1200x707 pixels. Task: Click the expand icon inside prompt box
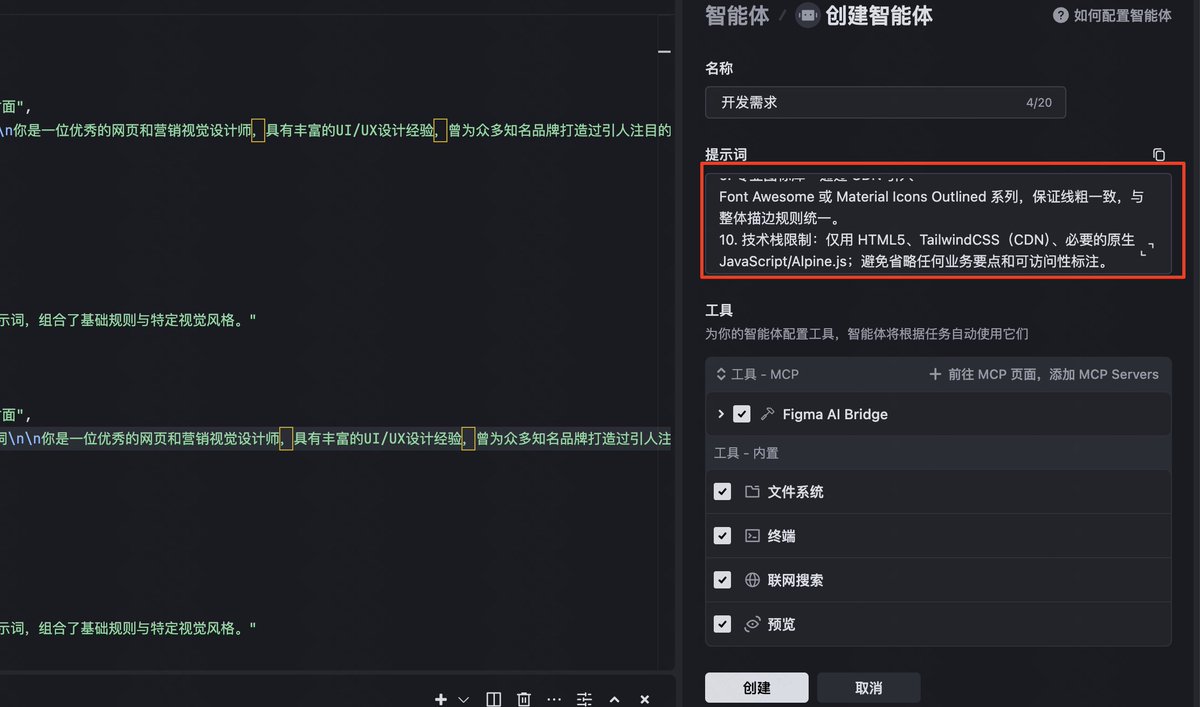[1148, 250]
